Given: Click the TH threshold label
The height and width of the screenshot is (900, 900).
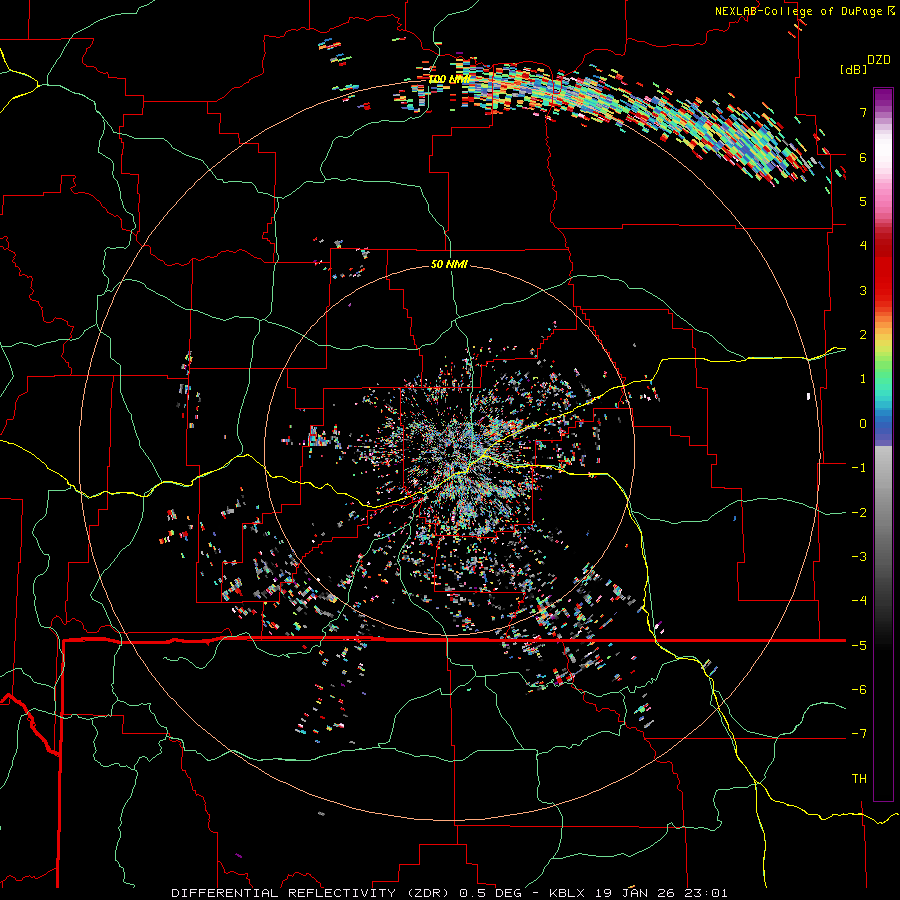Looking at the screenshot, I should click(x=859, y=779).
